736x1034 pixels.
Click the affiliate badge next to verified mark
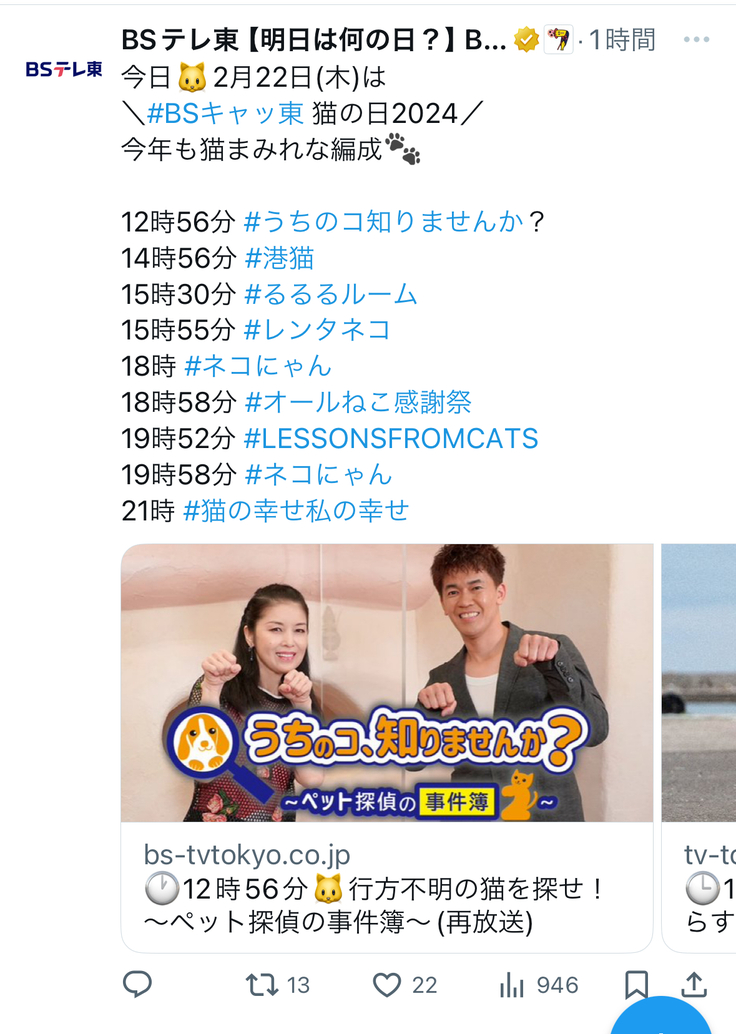[x=559, y=40]
